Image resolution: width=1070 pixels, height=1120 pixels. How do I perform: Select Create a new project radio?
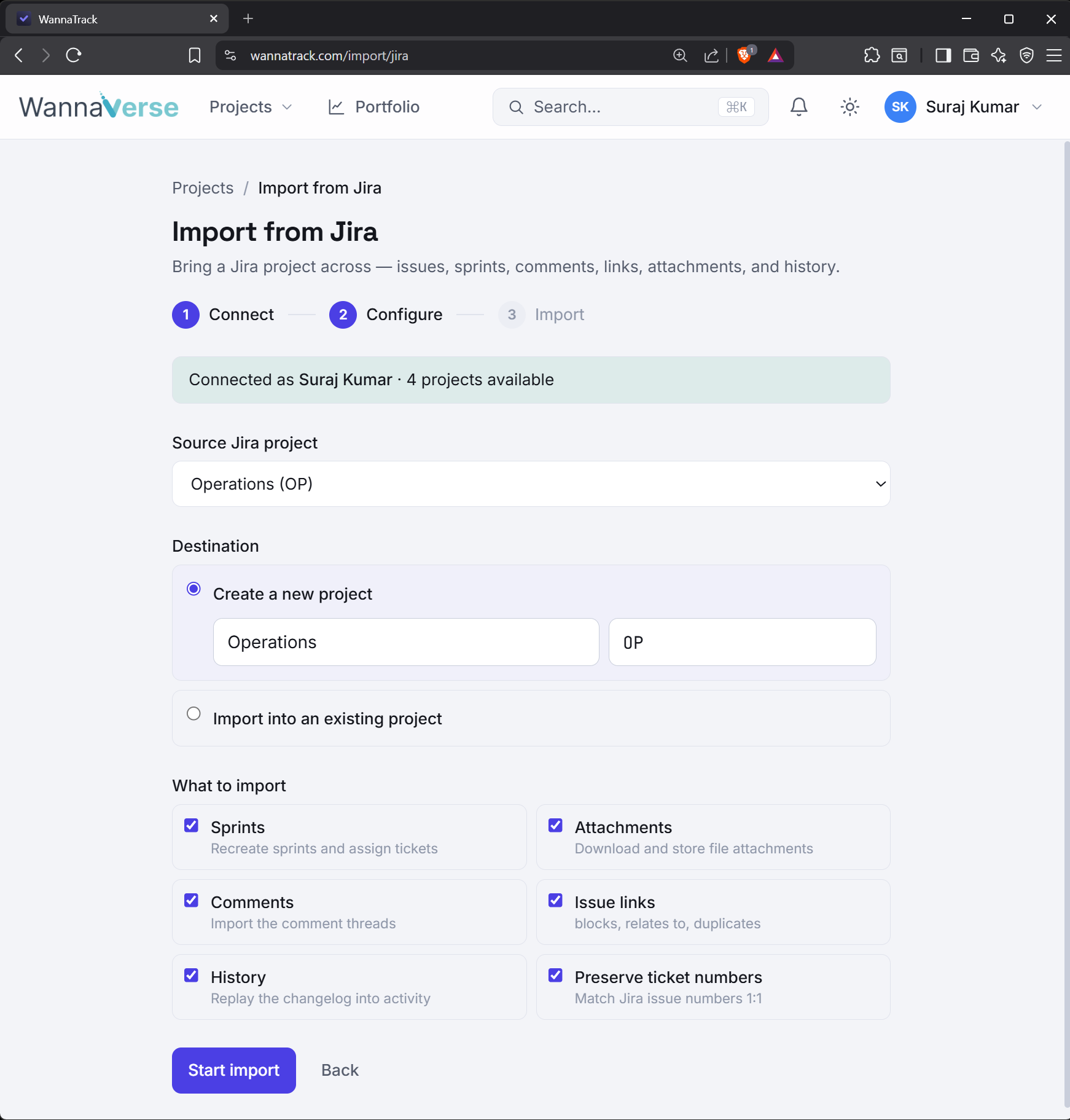point(193,589)
